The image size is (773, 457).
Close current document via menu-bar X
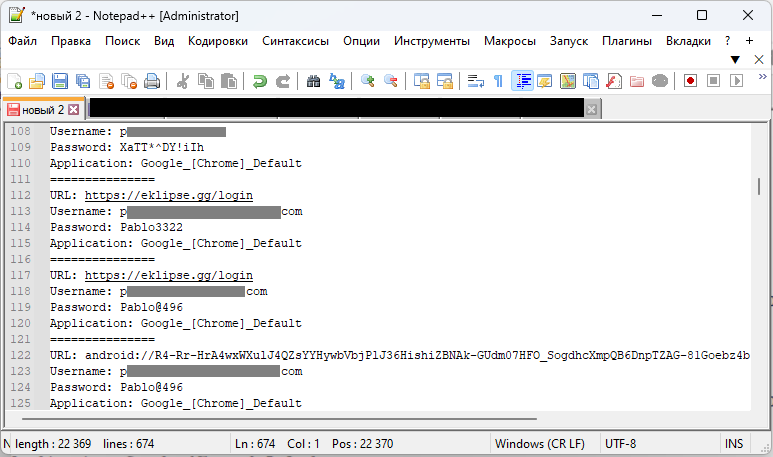(x=759, y=60)
